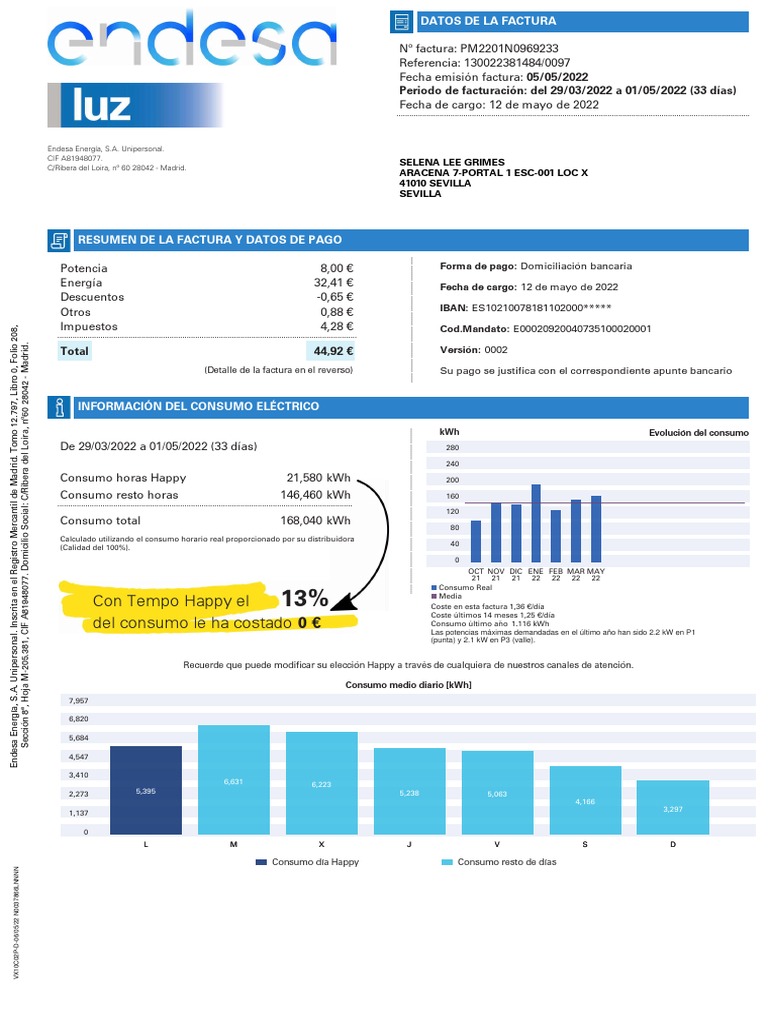Screen dimensions: 768x1024
Task: Click the 'DATOS DE LA FACTURA' heading
Action: click(488, 22)
